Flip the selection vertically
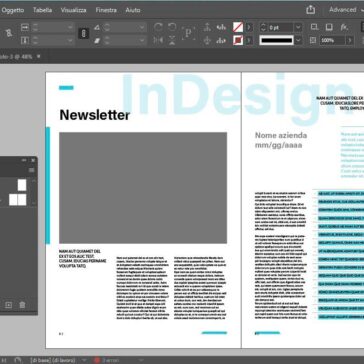This screenshot has height=364, width=364. point(172,40)
